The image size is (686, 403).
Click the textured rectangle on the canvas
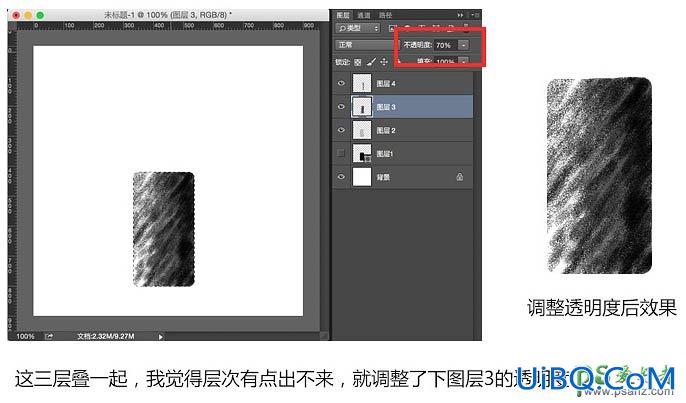164,229
